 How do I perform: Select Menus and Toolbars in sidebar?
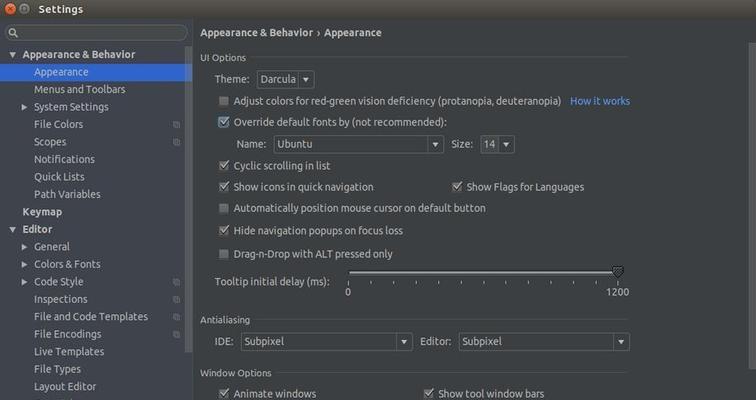pyautogui.click(x=80, y=90)
